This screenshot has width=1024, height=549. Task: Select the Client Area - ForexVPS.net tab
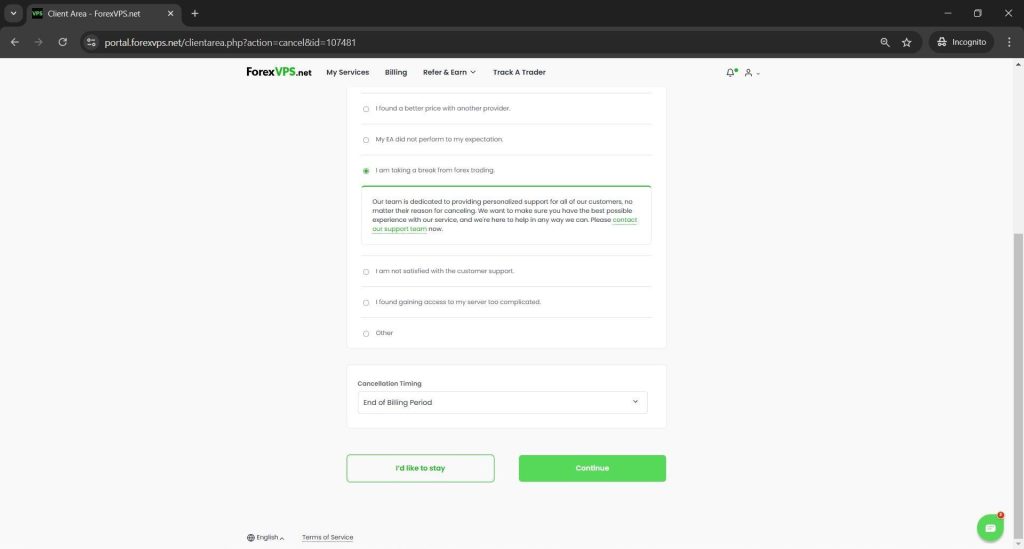pos(103,14)
